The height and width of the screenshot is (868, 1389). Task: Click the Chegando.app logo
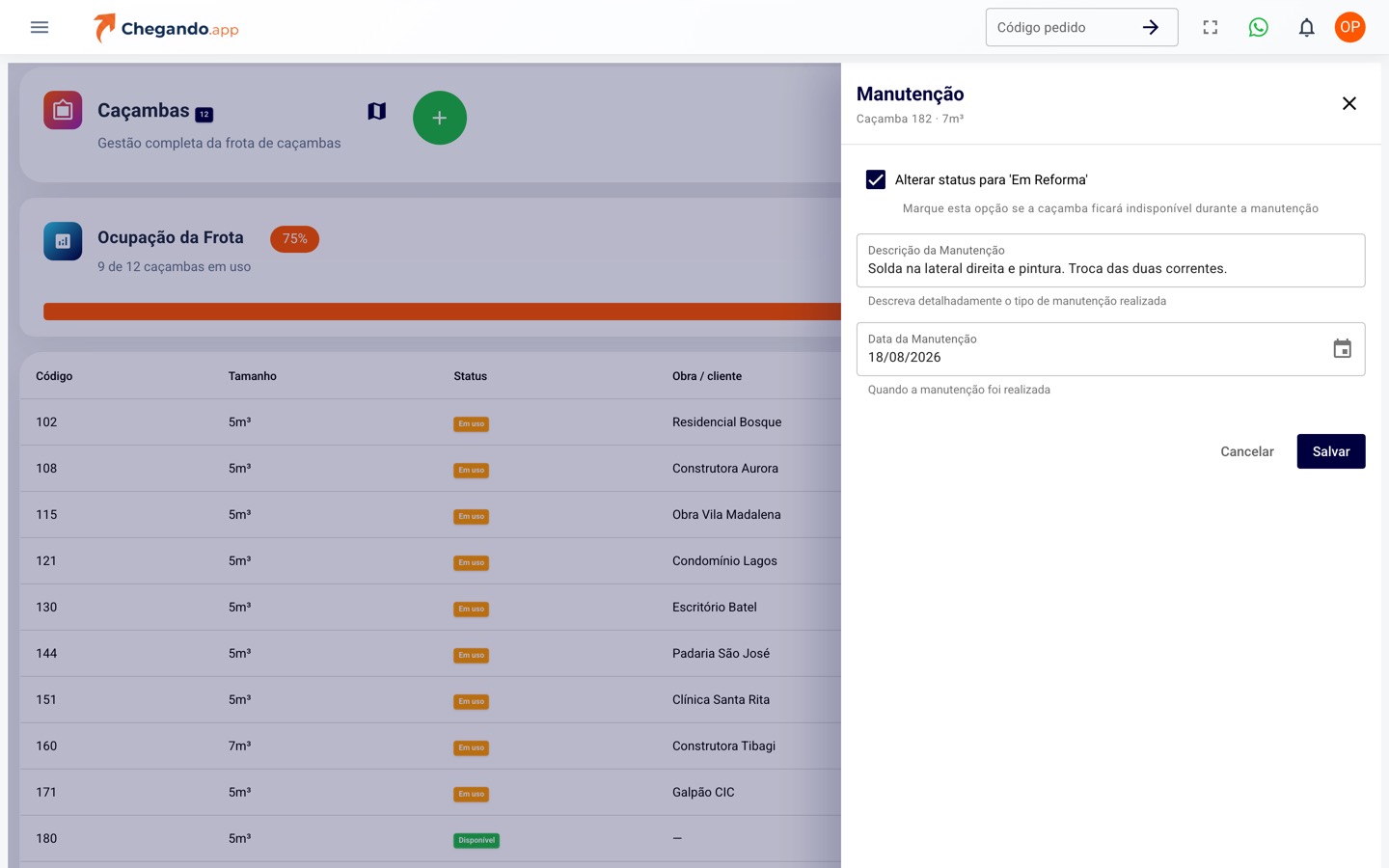click(166, 28)
